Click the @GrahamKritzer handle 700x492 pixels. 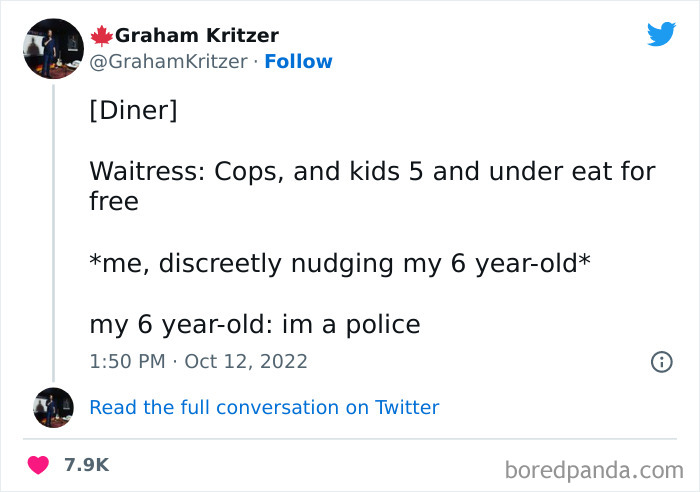click(x=168, y=61)
